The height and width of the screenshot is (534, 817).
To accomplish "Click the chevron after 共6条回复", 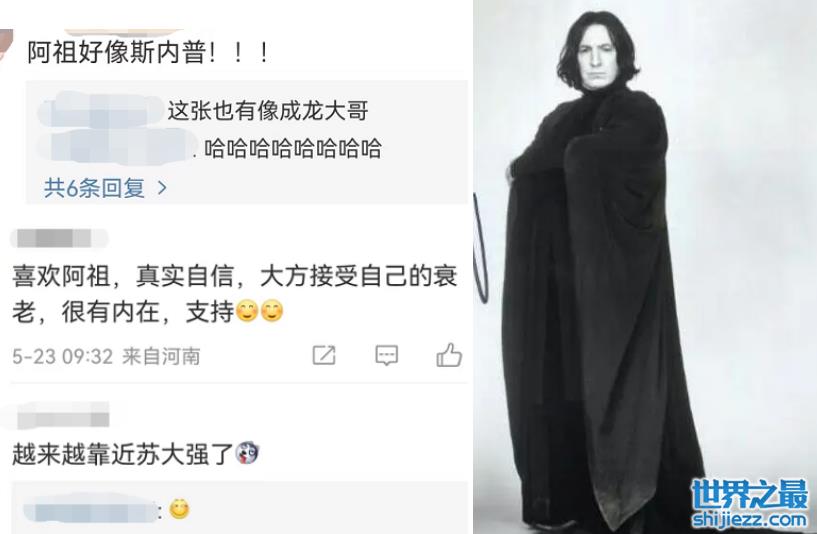I will click(x=162, y=188).
